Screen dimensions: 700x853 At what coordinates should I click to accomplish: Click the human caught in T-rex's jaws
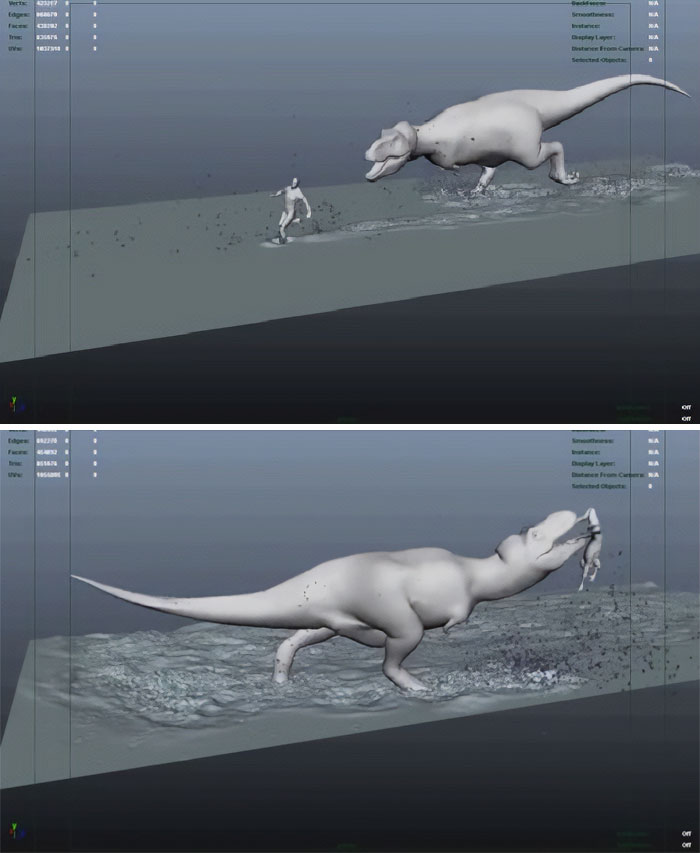pos(592,546)
